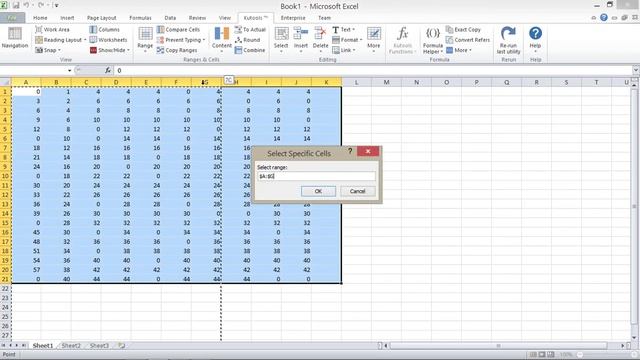The image size is (640, 360).
Task: Switch to the Home tab
Action: (x=40, y=18)
